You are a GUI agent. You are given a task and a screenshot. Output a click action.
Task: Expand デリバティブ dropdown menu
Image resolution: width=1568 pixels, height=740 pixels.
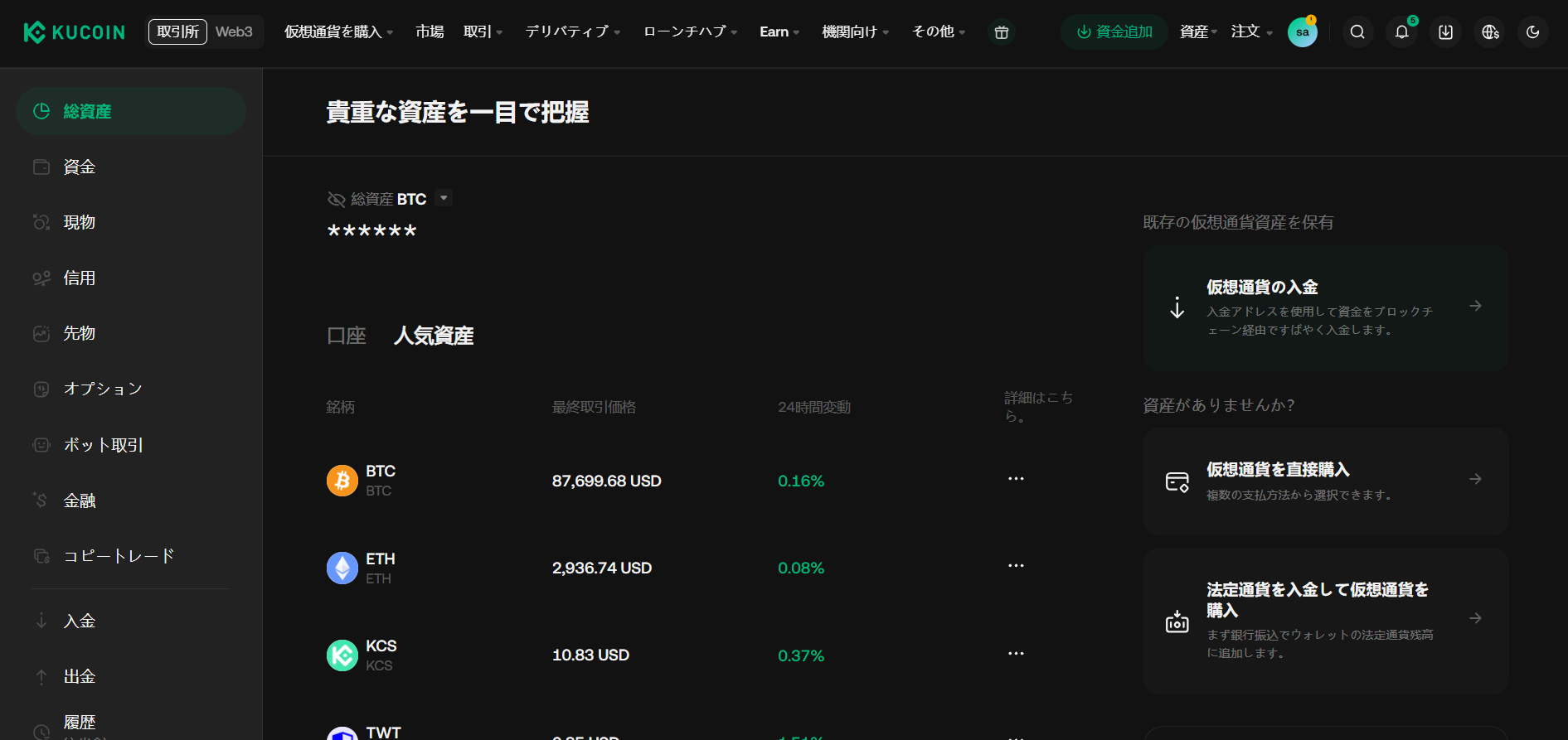[x=572, y=31]
